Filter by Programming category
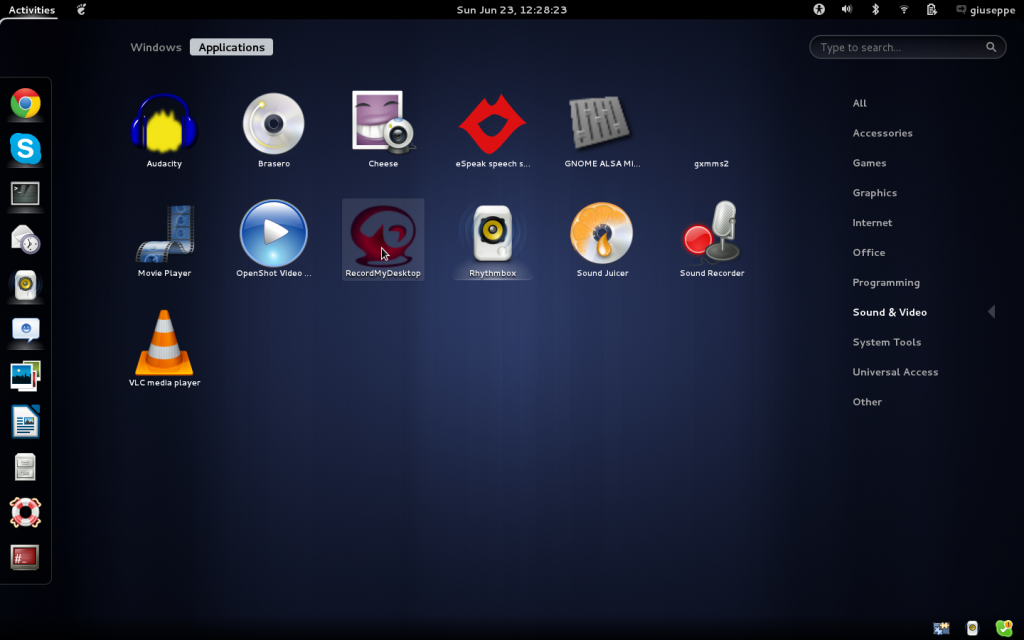 [x=886, y=282]
